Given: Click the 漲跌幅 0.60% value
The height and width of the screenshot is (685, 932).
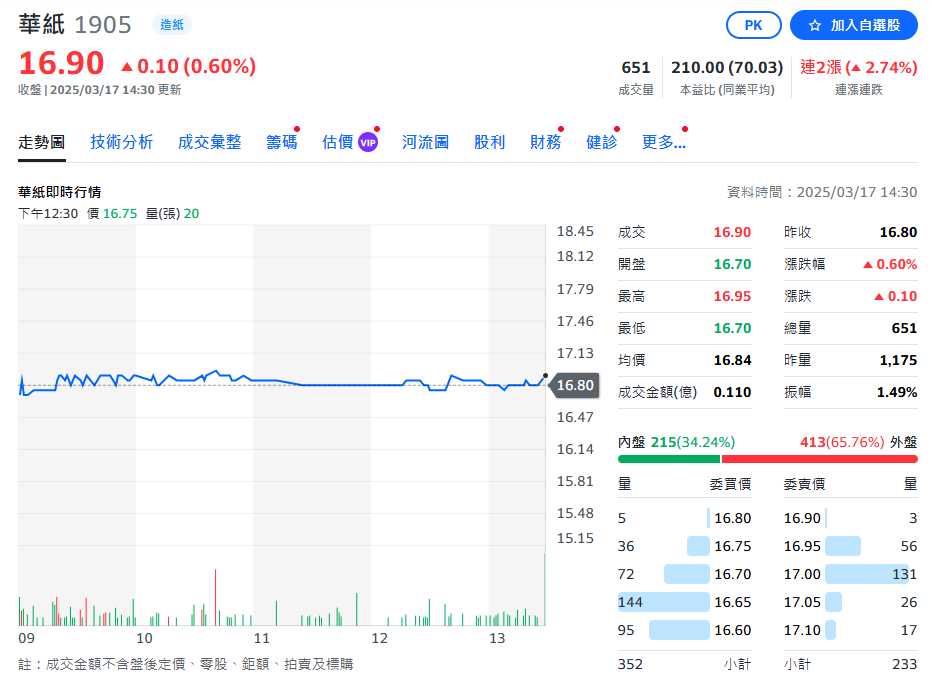Looking at the screenshot, I should (x=890, y=264).
